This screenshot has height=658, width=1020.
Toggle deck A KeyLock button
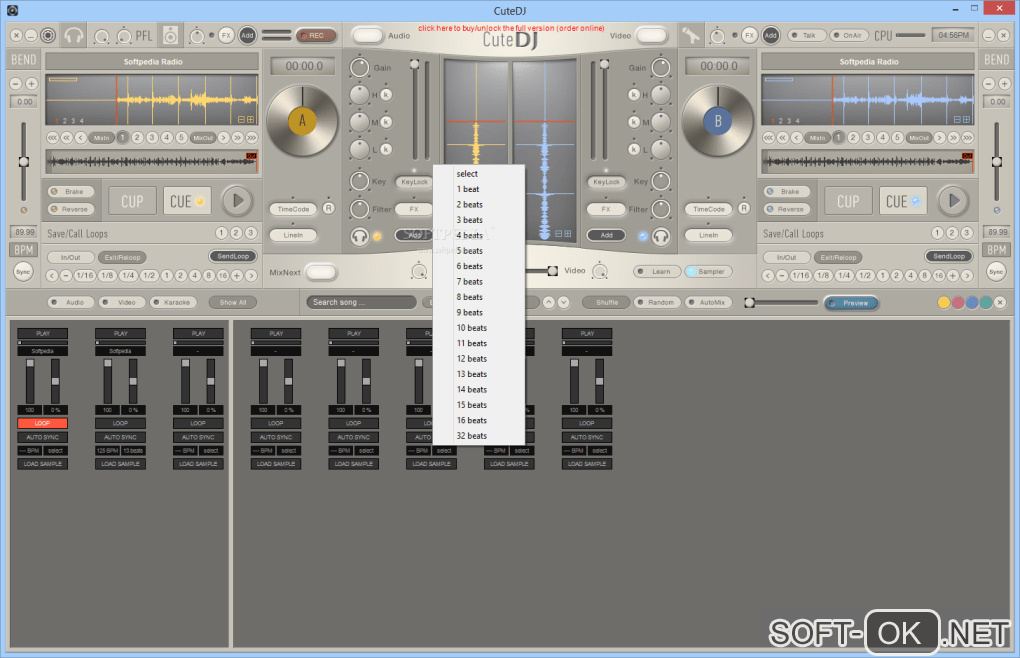[x=414, y=182]
